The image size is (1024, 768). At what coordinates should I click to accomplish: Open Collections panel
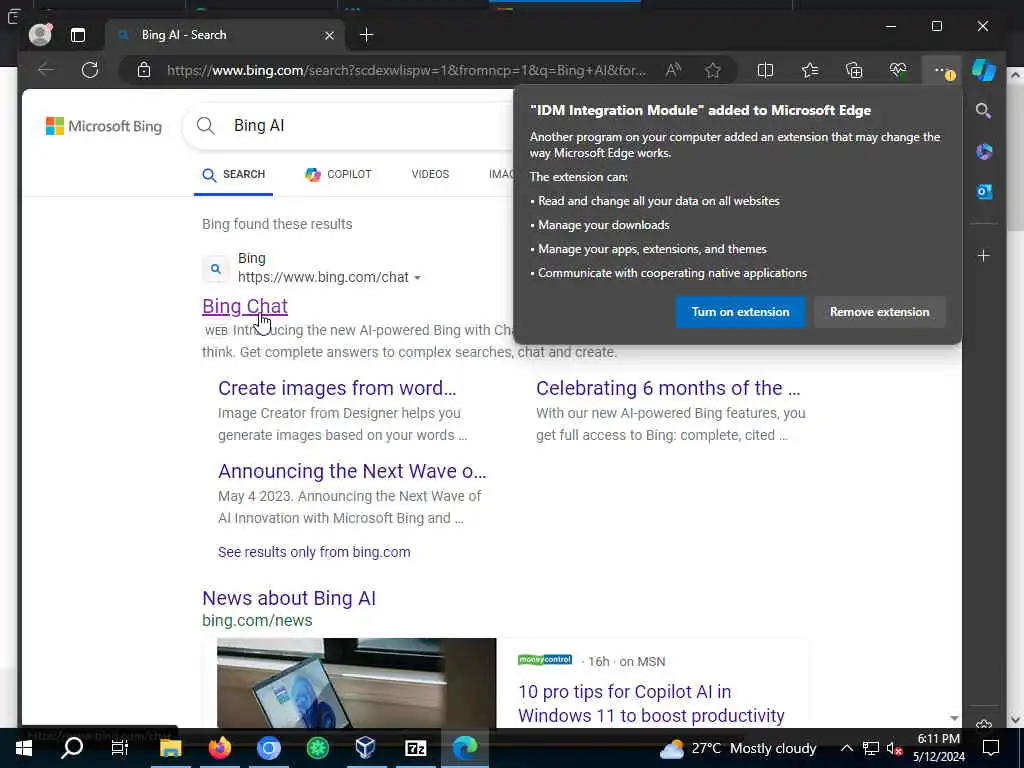coord(854,70)
